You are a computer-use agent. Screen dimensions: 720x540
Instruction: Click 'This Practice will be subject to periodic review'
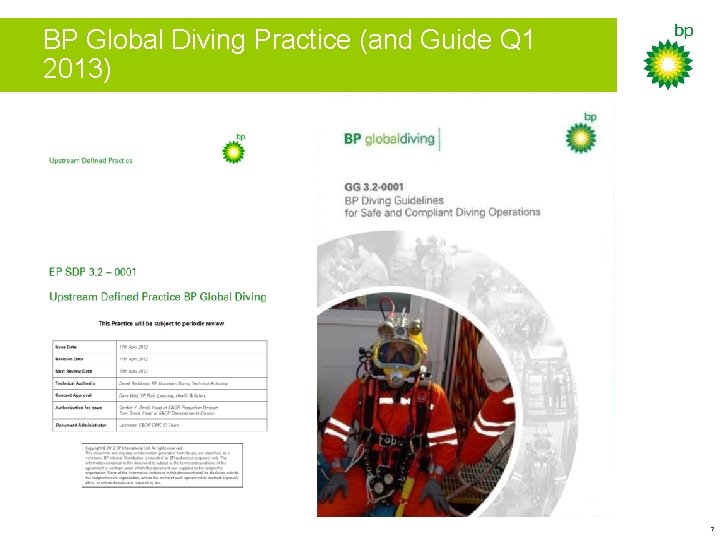coord(162,323)
